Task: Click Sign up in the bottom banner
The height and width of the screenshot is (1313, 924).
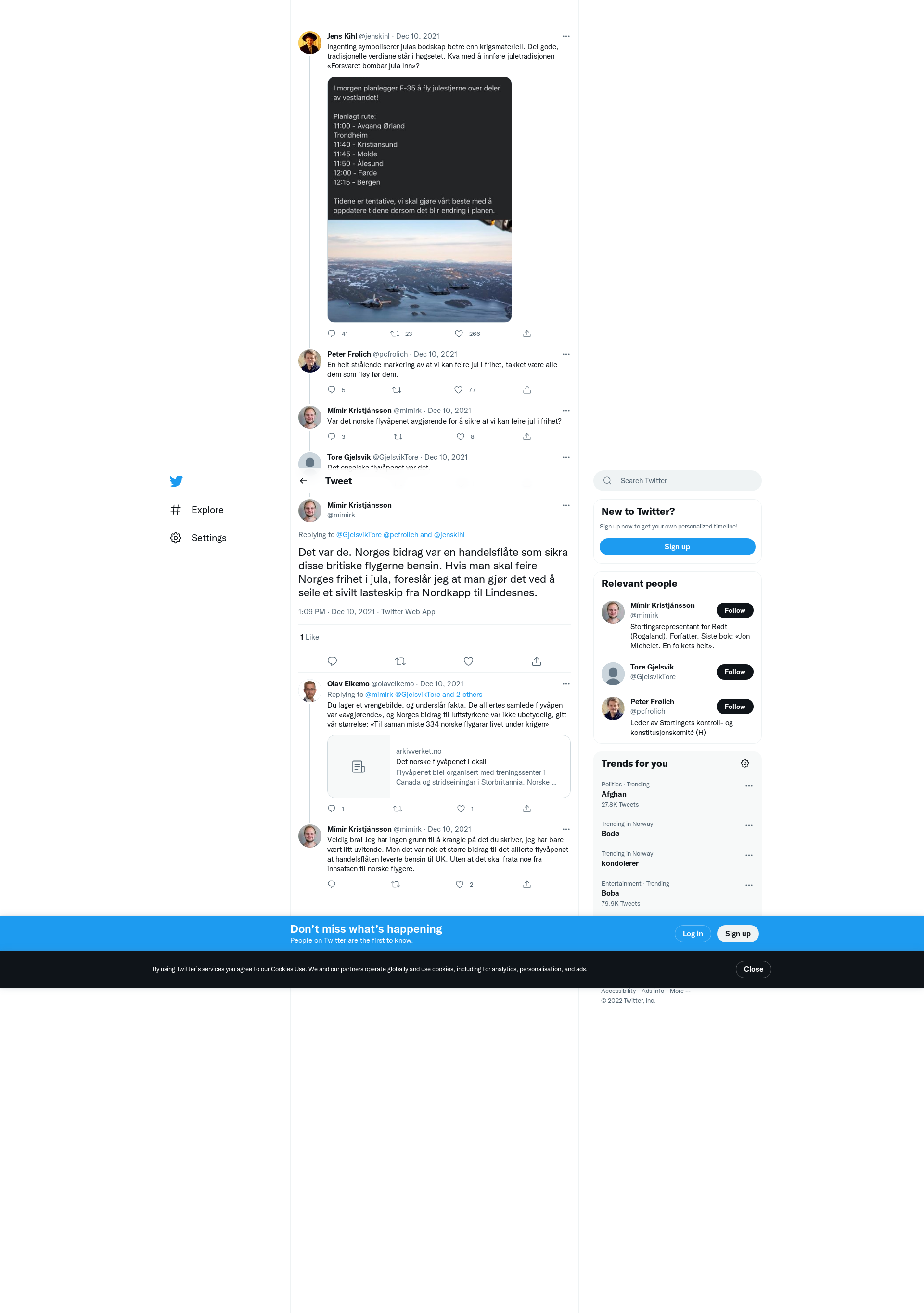Action: [738, 934]
